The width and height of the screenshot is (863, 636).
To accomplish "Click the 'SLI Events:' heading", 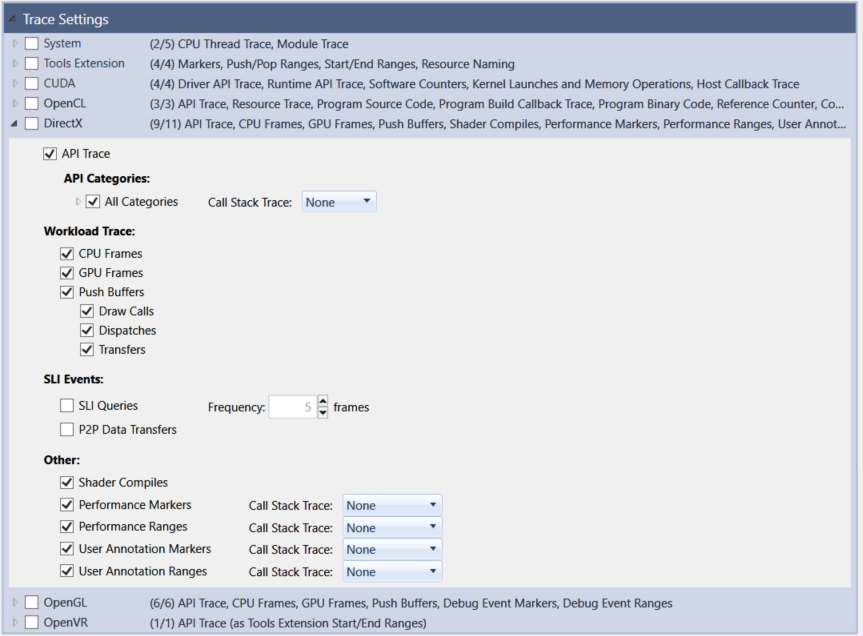I will click(x=73, y=379).
